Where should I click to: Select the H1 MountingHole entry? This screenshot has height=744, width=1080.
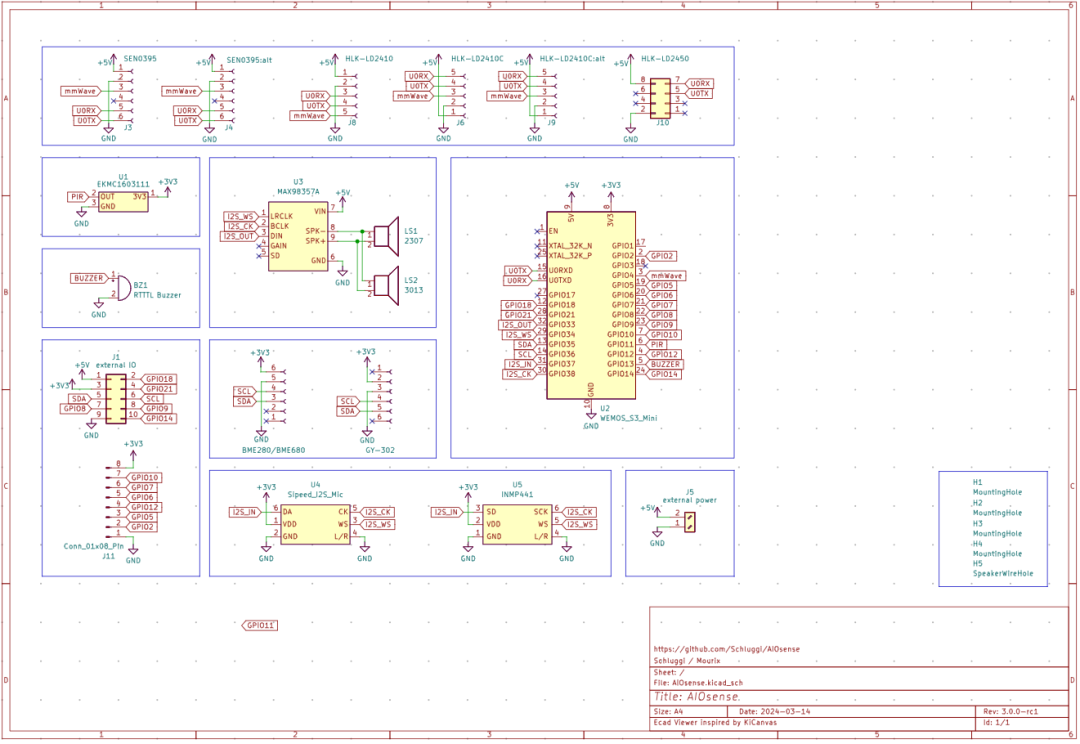997,487
